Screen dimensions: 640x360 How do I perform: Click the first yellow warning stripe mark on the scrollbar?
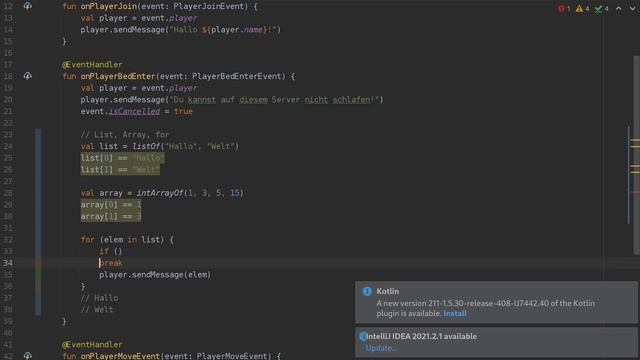point(635,140)
